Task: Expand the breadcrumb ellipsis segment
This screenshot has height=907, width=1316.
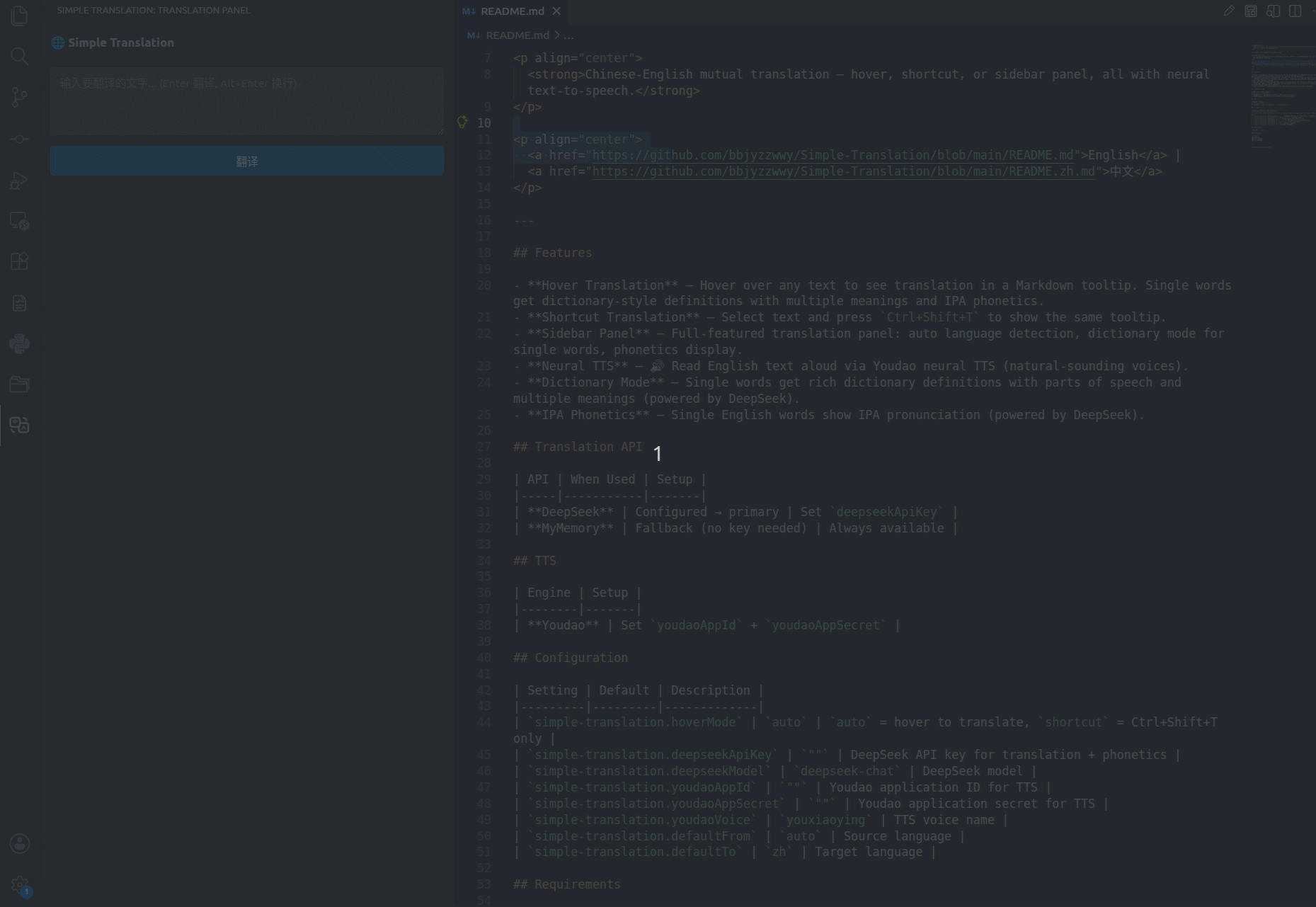Action: point(569,35)
